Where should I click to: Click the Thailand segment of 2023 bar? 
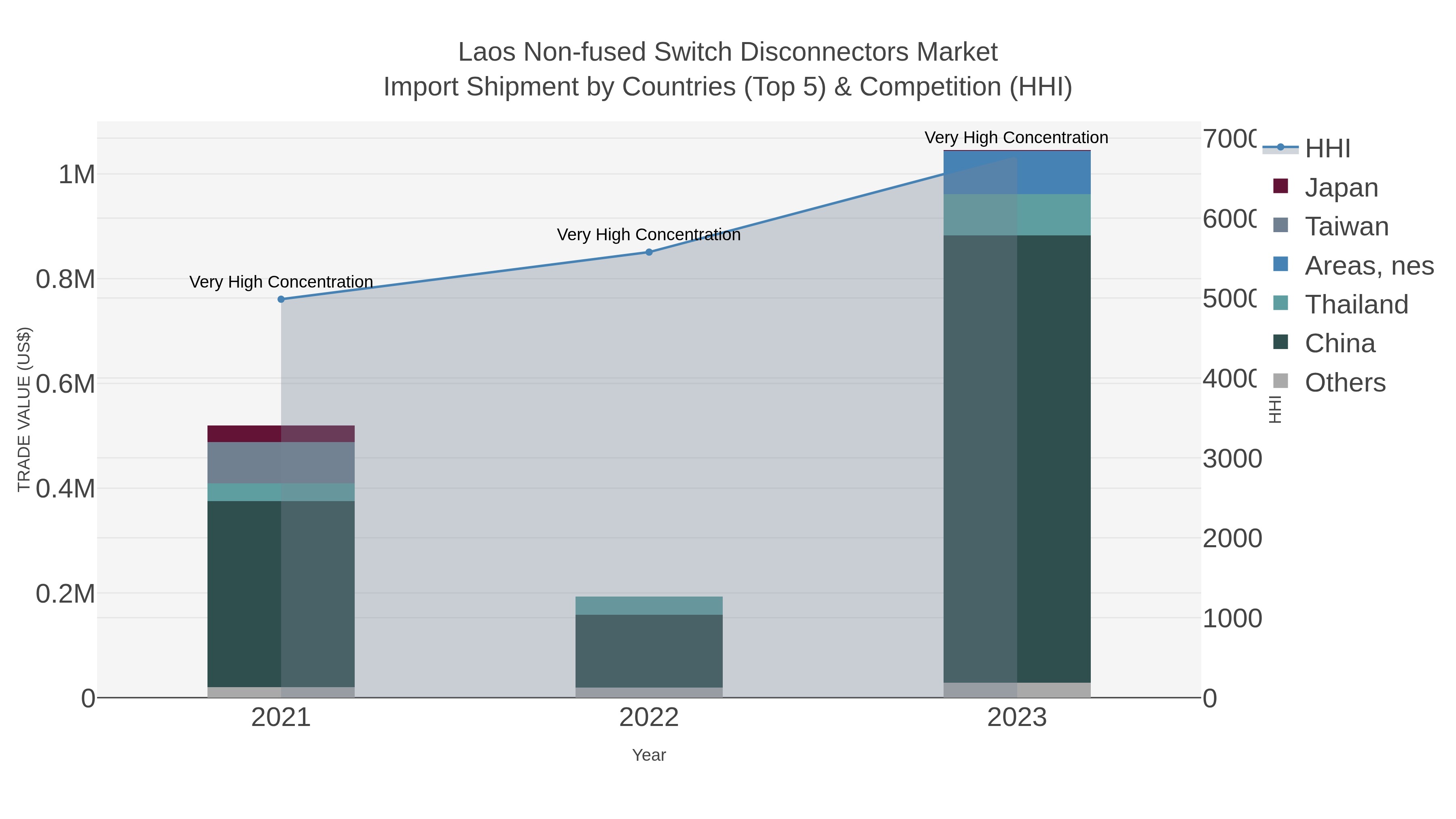pos(1017,215)
